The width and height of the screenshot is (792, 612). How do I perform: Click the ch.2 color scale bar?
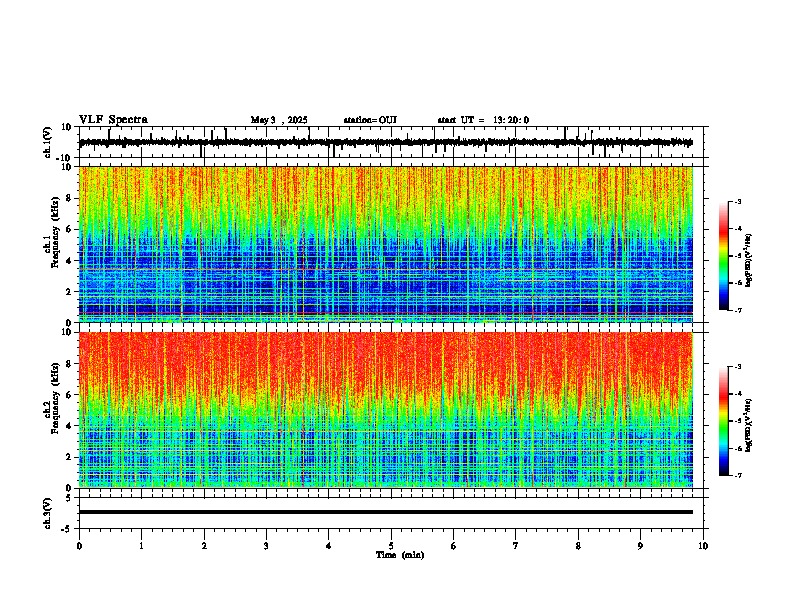click(723, 420)
